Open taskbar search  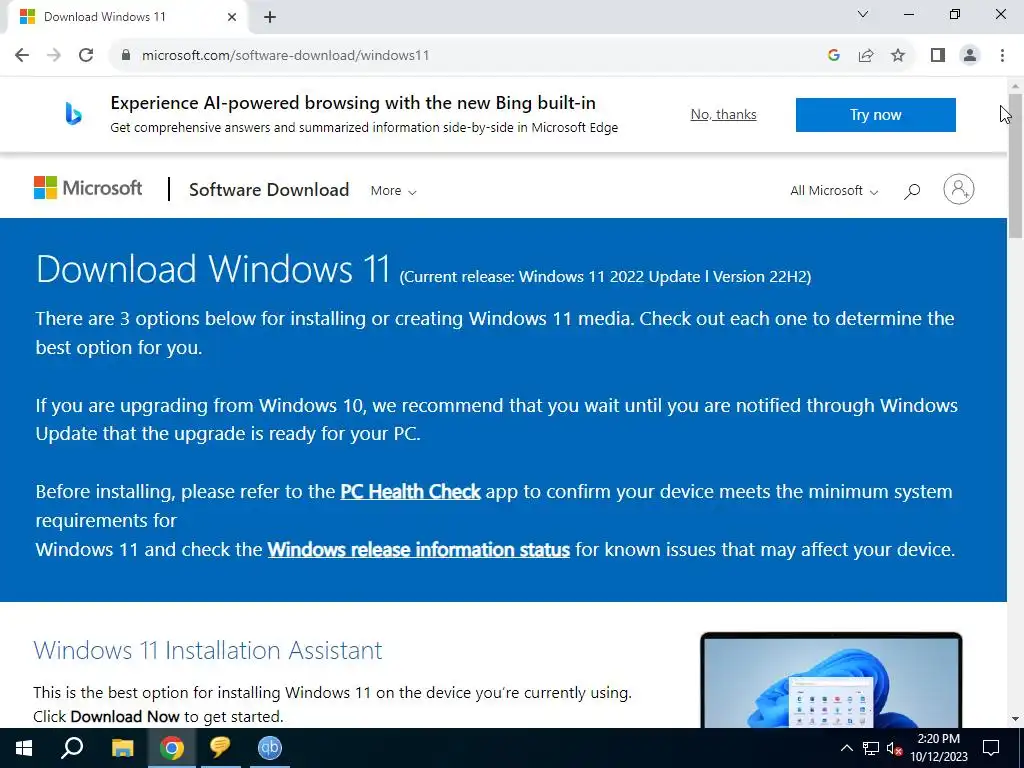click(x=72, y=748)
